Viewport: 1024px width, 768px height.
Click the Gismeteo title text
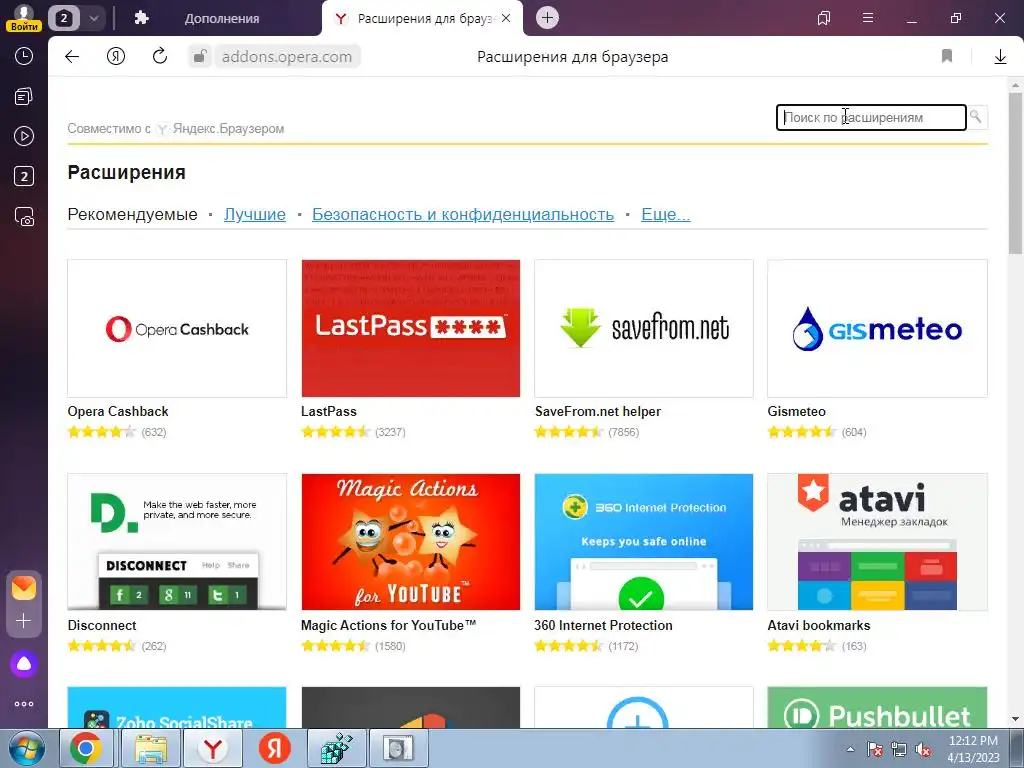tap(796, 411)
